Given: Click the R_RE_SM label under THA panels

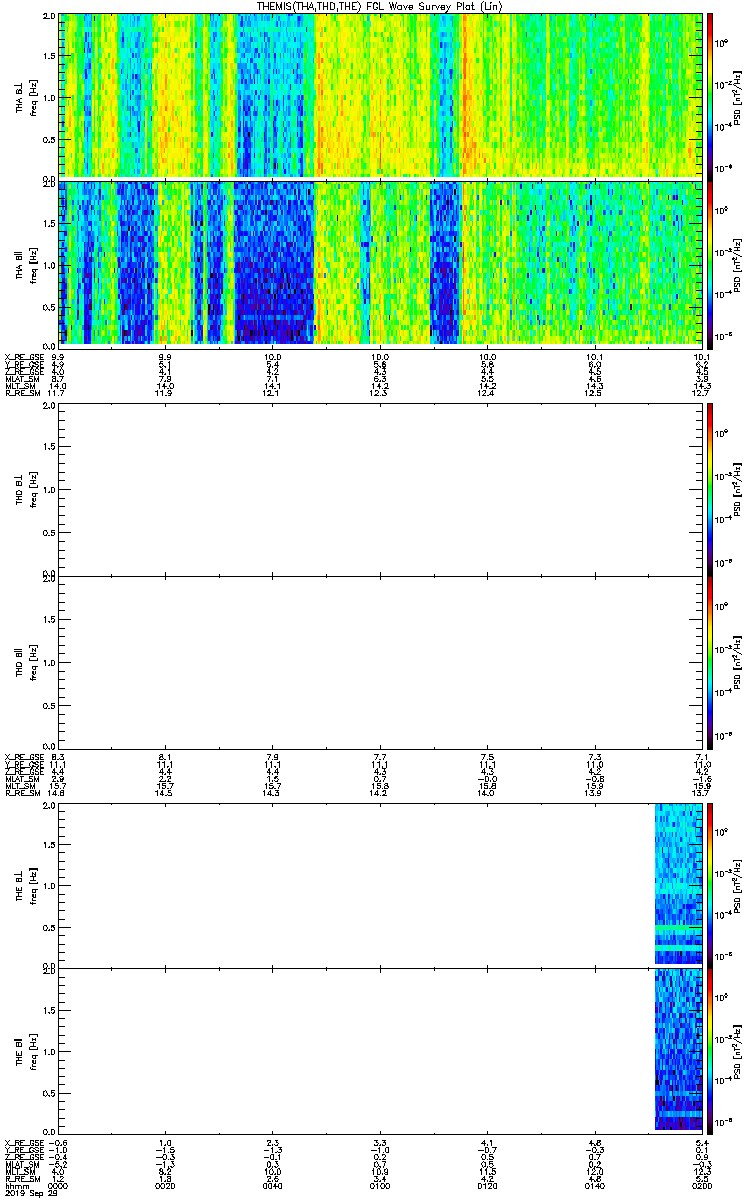Looking at the screenshot, I should point(23,393).
